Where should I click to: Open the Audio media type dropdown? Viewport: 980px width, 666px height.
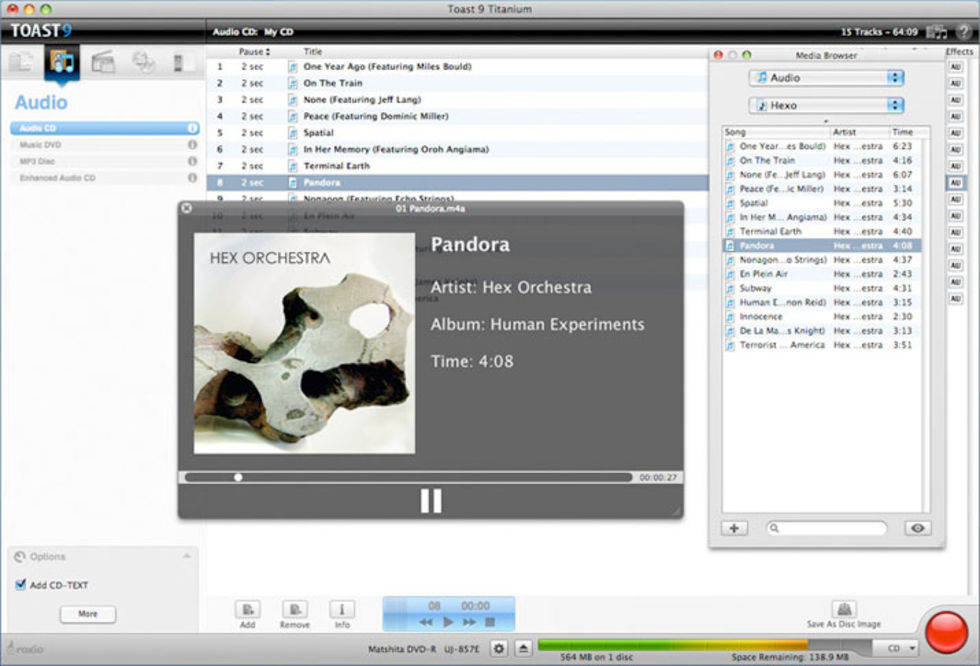click(x=826, y=78)
